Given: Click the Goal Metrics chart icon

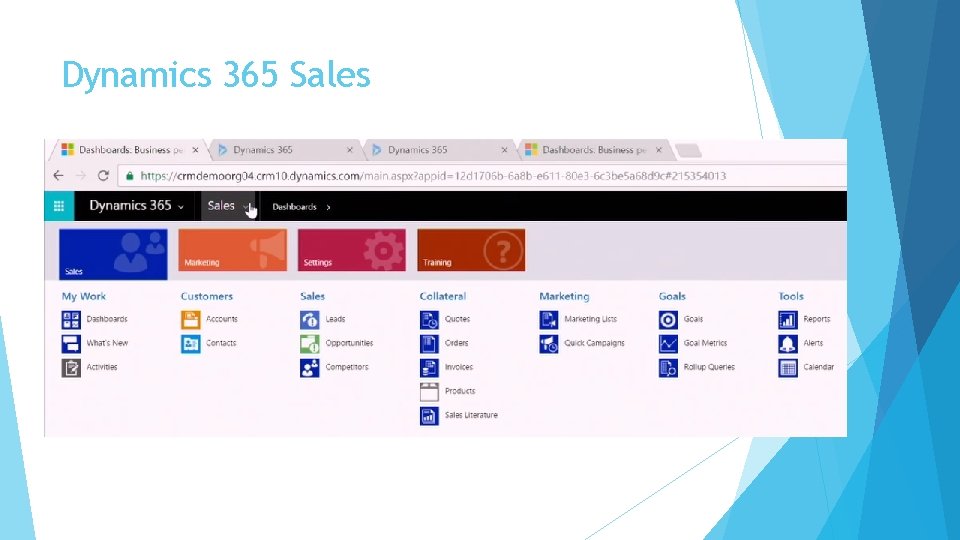Looking at the screenshot, I should coord(668,343).
